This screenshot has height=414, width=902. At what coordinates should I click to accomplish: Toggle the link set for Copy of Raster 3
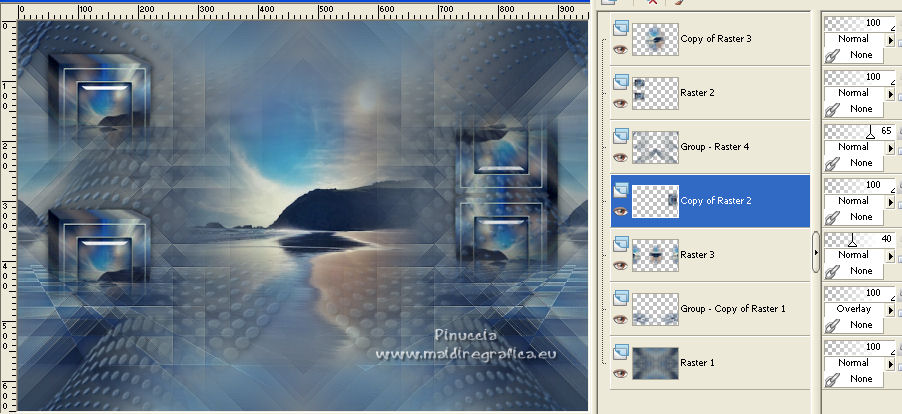832,56
